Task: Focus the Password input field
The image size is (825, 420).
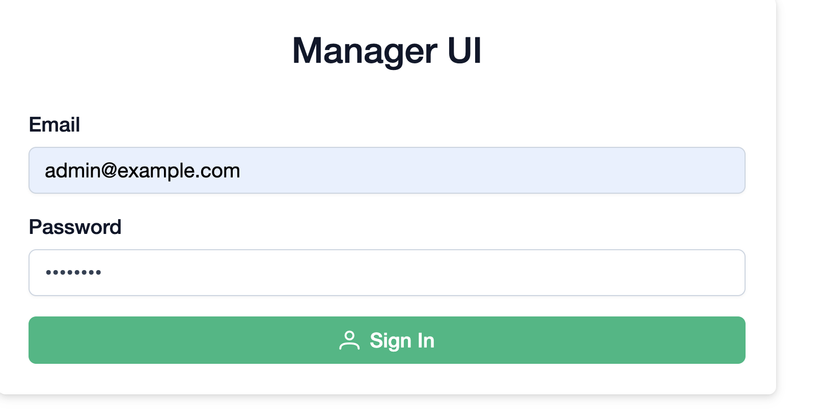Action: tap(386, 273)
